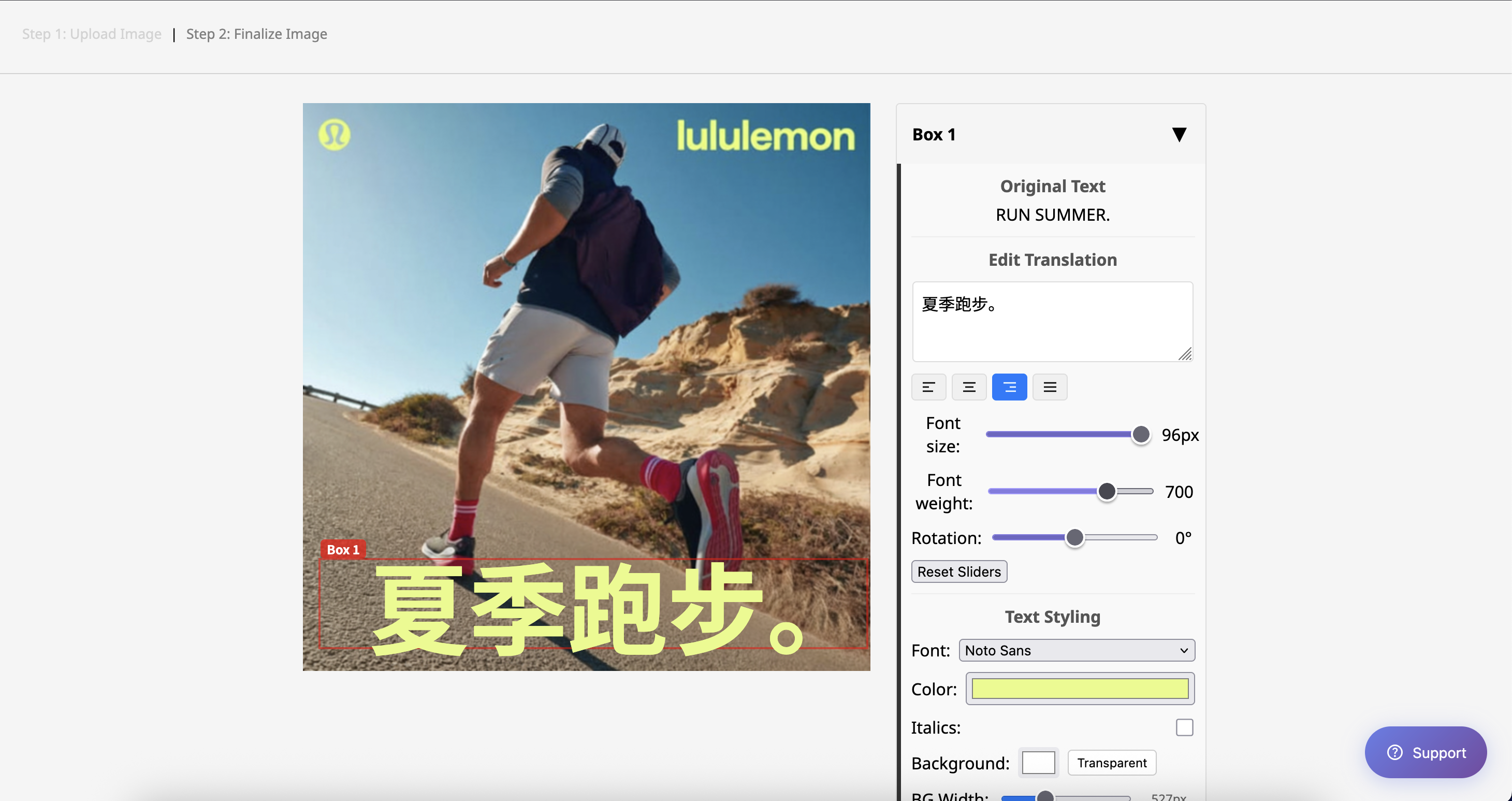Set background to Transparent
1512x801 pixels.
tap(1112, 763)
